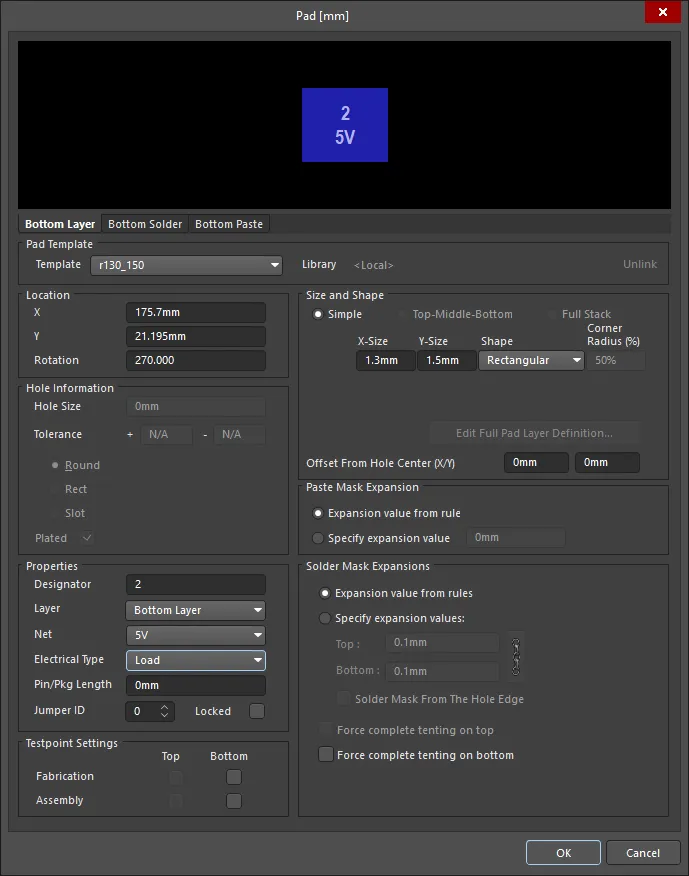This screenshot has height=876, width=689.
Task: Open the Layer dropdown showing Bottom Layer
Action: 196,611
